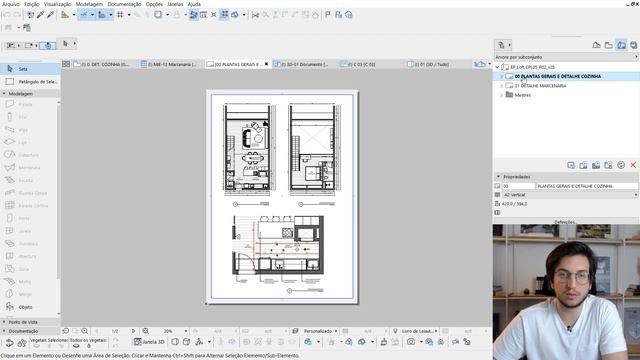Screen dimensions: 640x360
Task: Collapse the EP_Loft project tree root
Action: 497,67
